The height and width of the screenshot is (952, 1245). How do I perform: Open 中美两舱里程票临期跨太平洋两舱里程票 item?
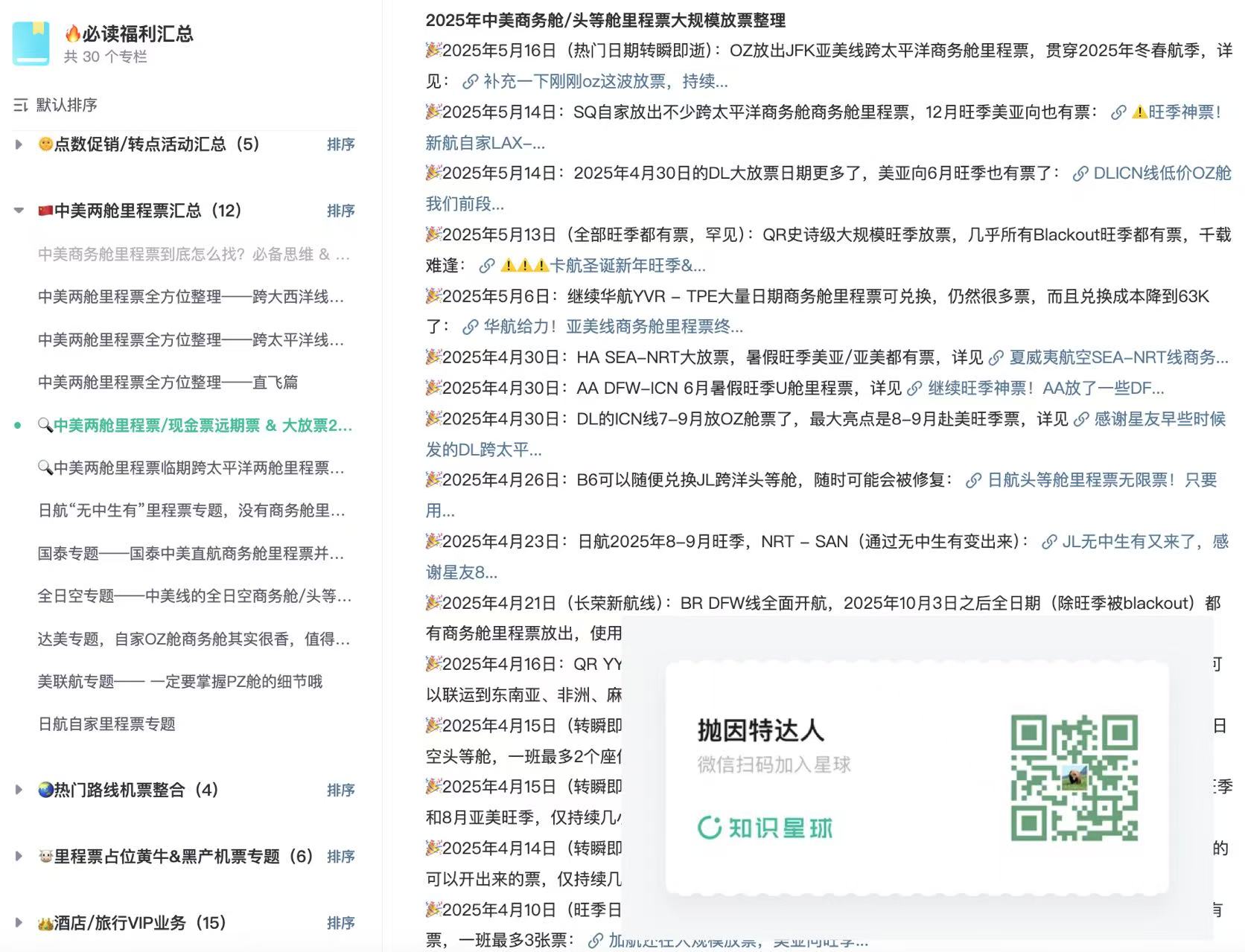[x=191, y=467]
